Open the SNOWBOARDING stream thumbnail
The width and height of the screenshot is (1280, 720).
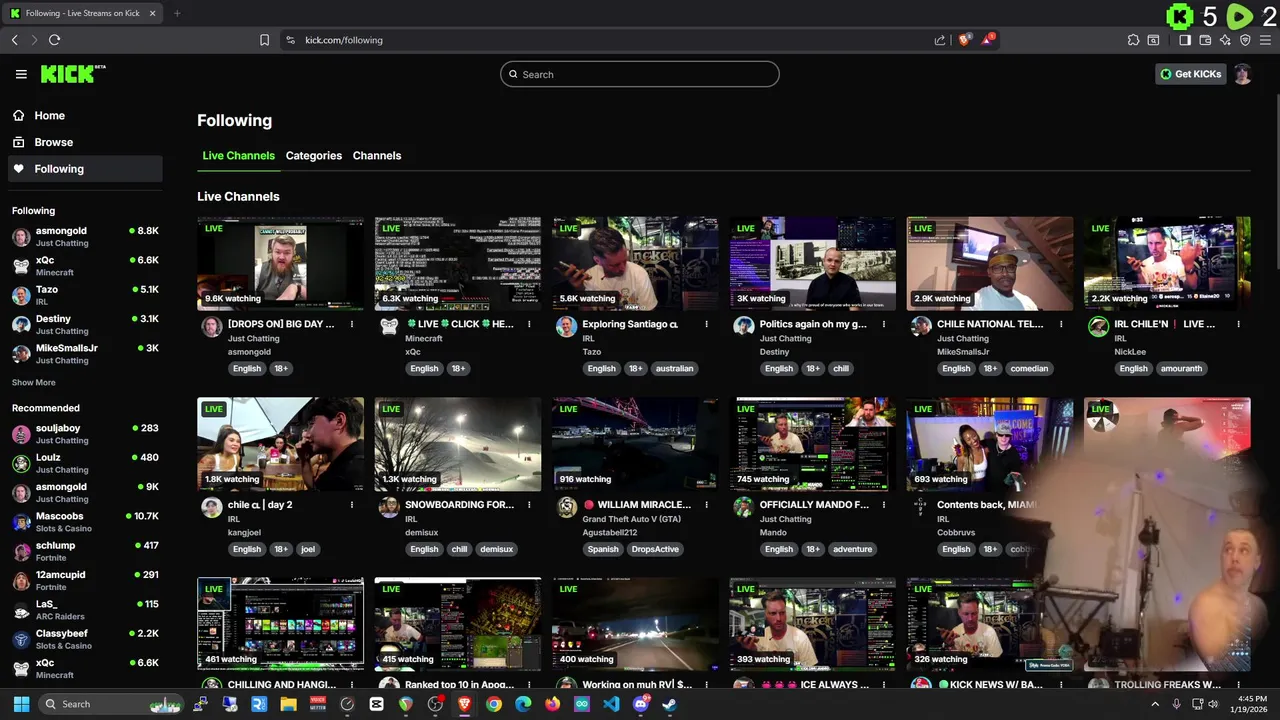coord(458,444)
